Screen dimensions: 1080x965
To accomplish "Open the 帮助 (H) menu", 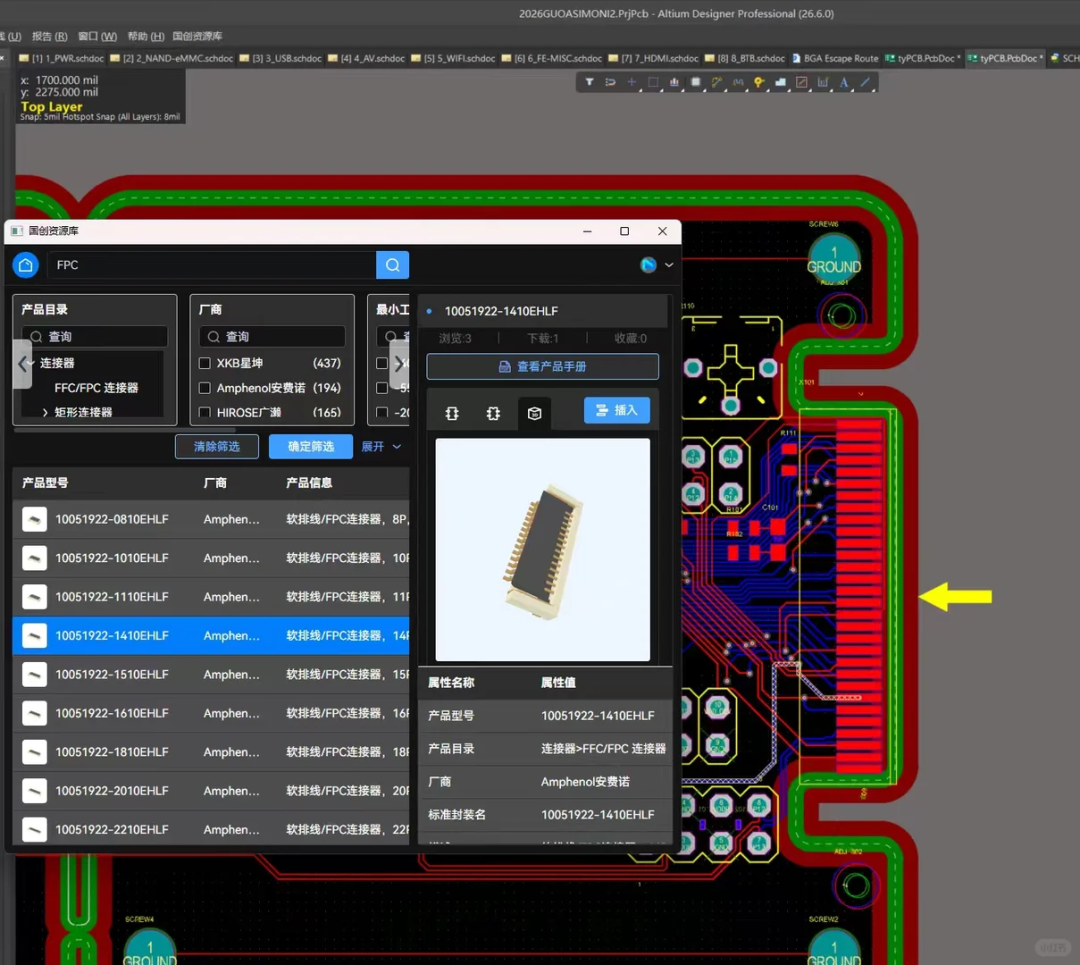I will coord(146,36).
